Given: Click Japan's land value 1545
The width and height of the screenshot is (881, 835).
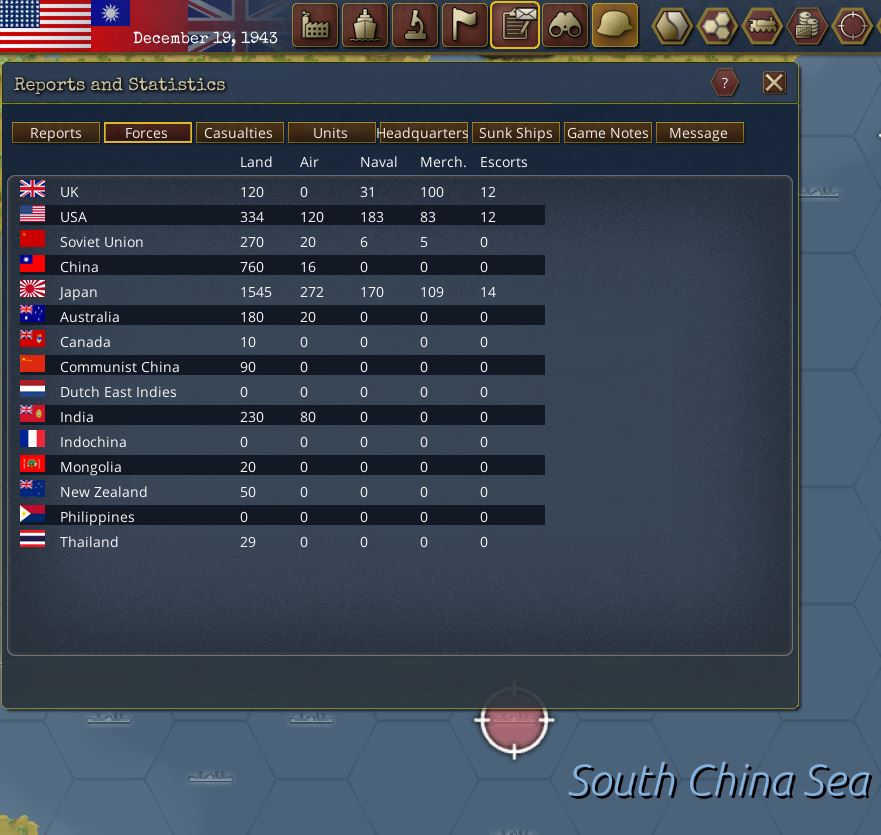Looking at the screenshot, I should click(x=256, y=292).
